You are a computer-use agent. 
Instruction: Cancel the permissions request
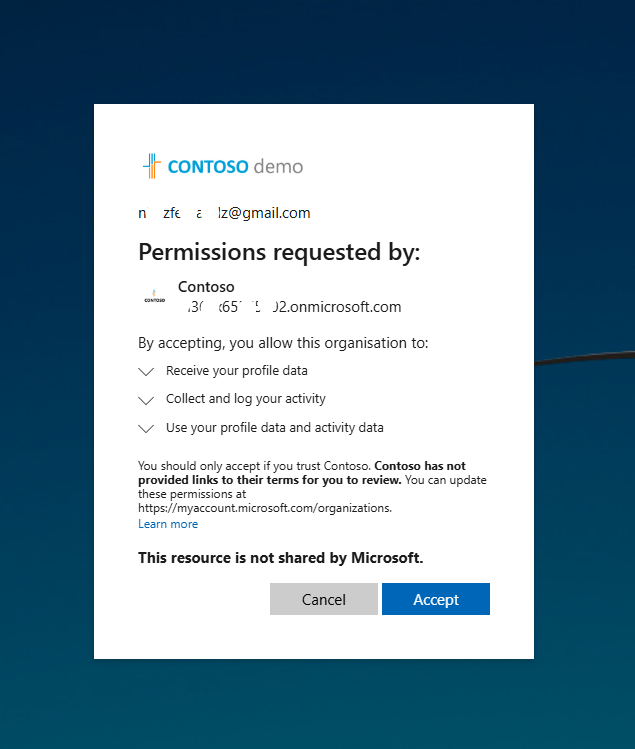[323, 599]
